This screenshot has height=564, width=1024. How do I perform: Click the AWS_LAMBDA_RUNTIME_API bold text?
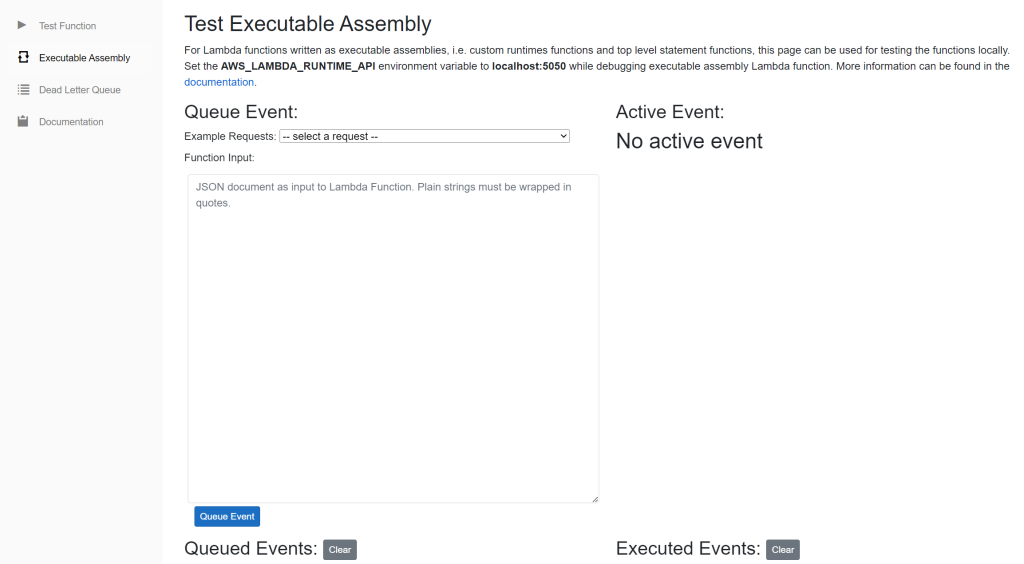(298, 66)
